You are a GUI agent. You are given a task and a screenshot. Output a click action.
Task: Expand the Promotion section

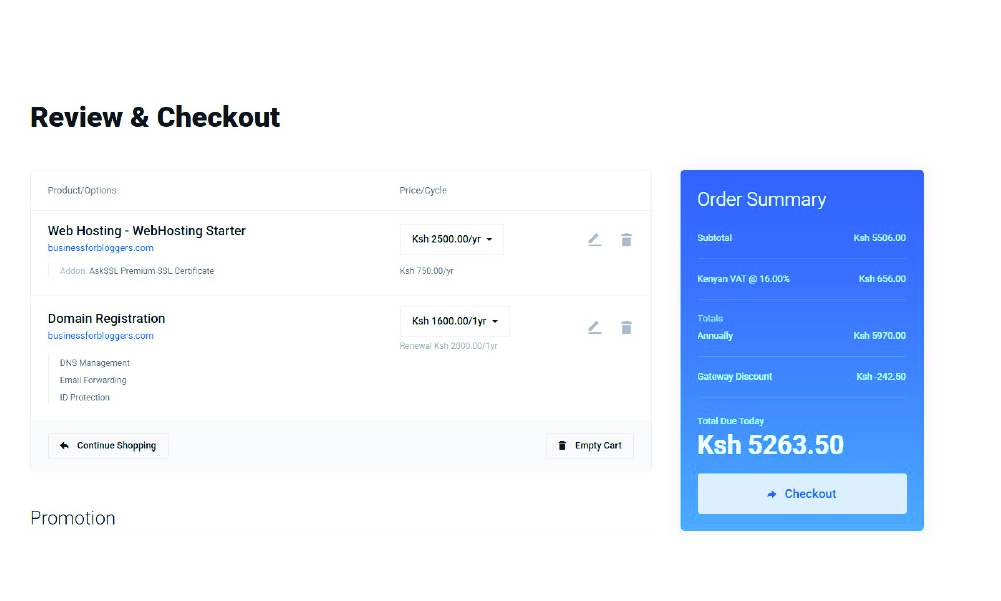73,518
